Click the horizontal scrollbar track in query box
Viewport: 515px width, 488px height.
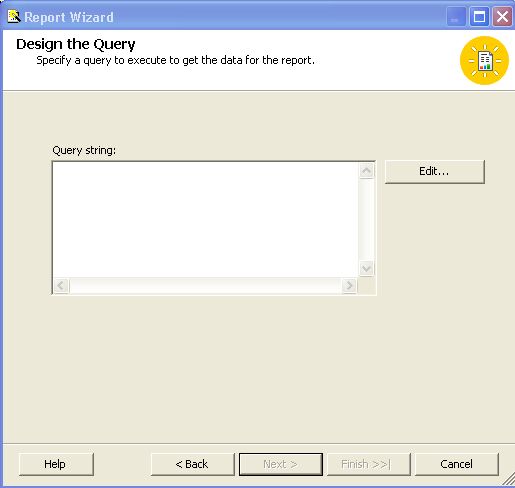tap(205, 286)
